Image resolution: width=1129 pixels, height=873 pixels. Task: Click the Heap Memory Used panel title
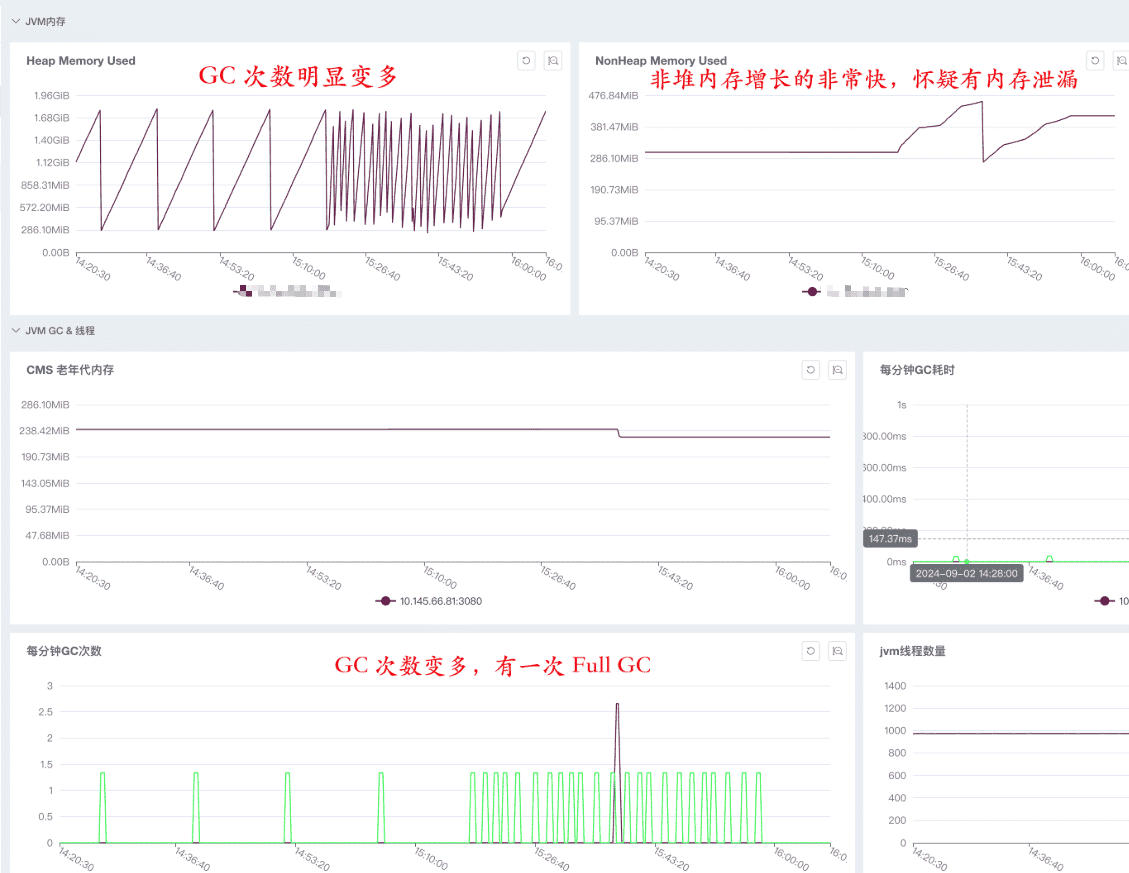point(81,61)
